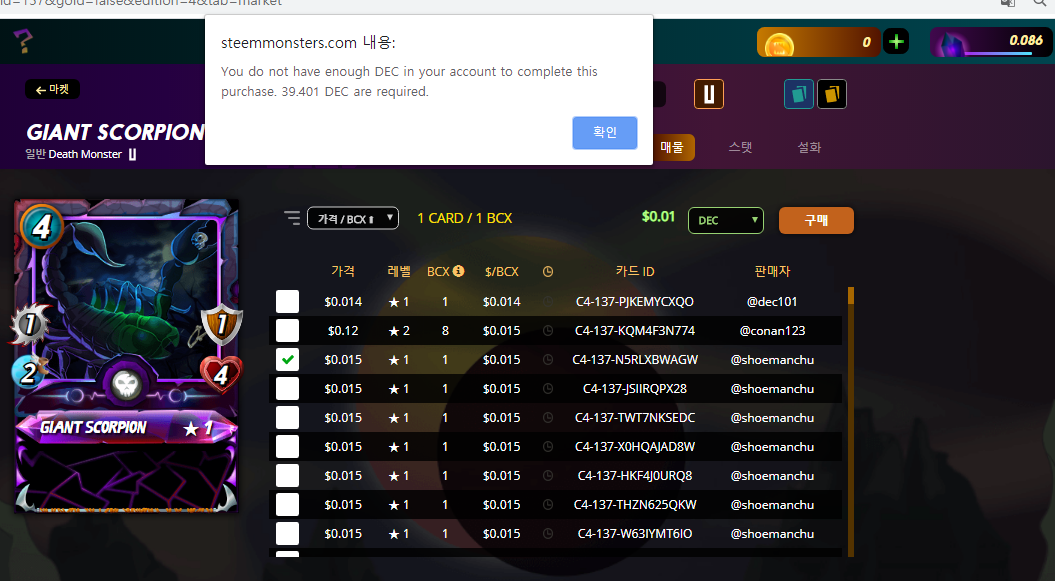
Task: Confirm the DEC alert dialog
Action: click(x=604, y=132)
